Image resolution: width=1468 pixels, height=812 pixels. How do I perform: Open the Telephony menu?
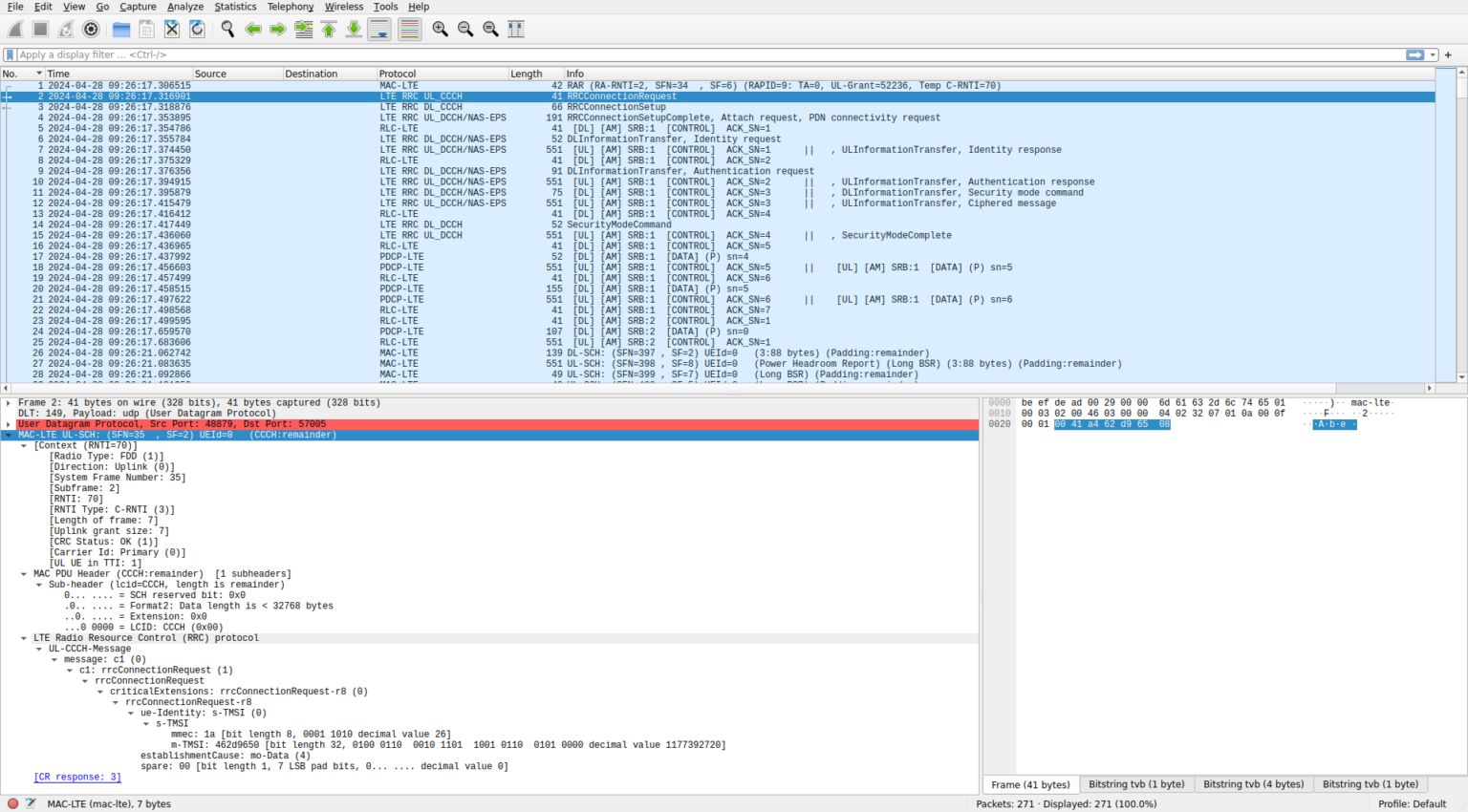(x=290, y=7)
